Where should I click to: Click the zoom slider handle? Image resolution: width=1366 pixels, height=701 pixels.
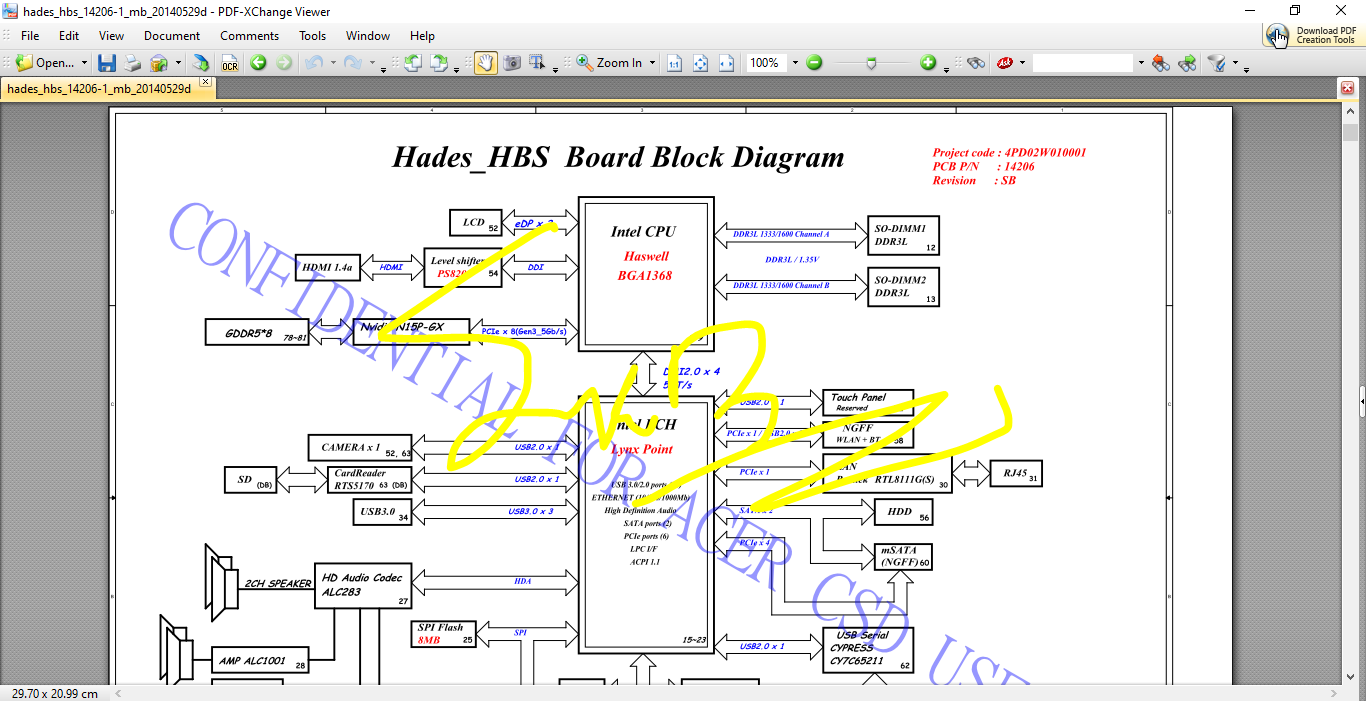click(x=872, y=63)
